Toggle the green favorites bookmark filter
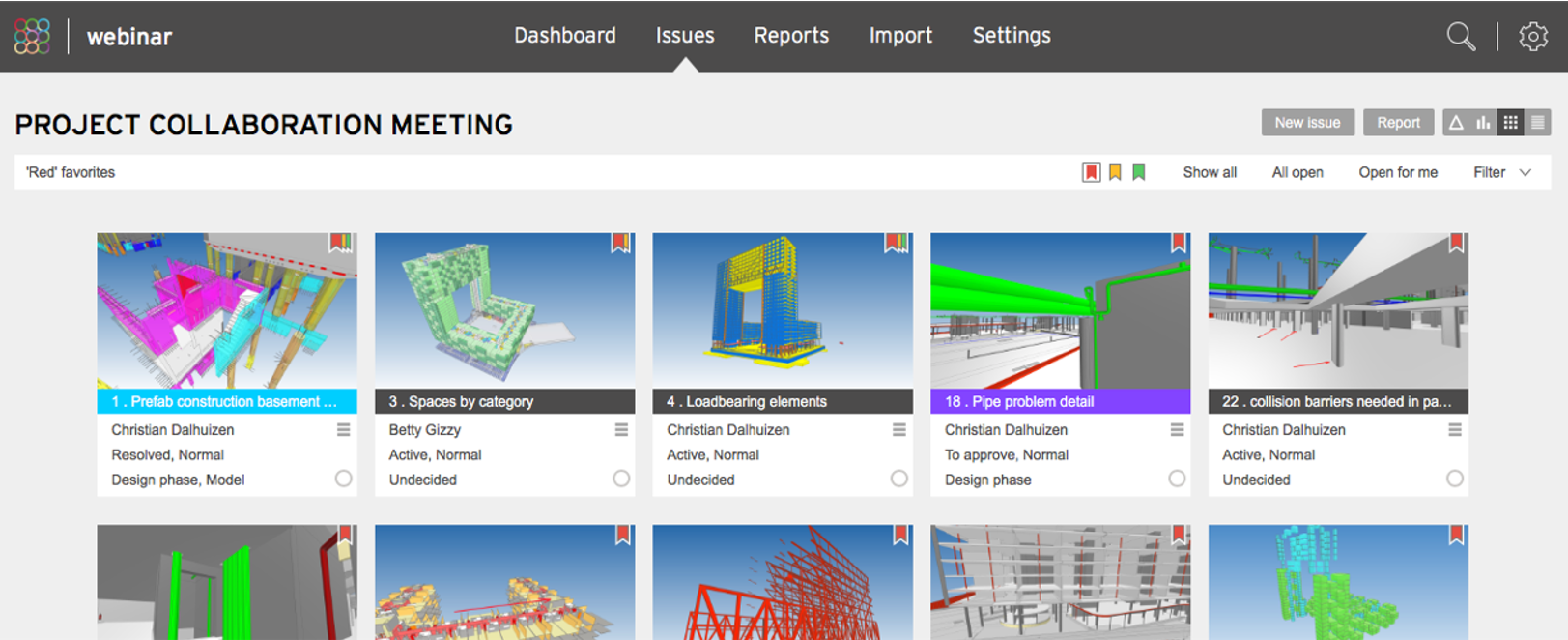The image size is (1568, 640). [x=1139, y=172]
